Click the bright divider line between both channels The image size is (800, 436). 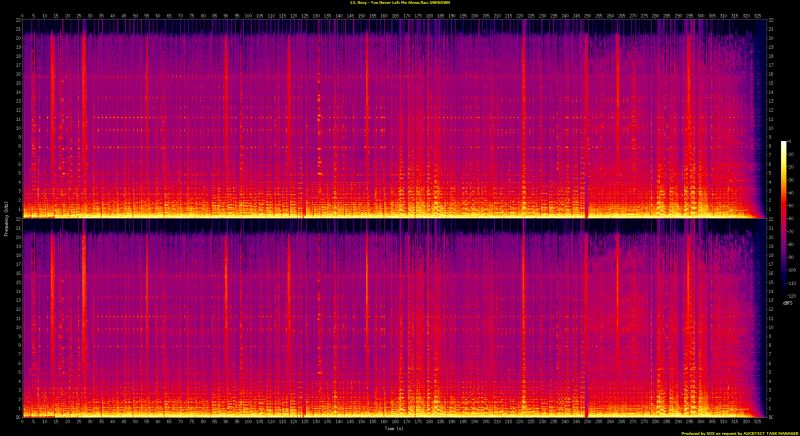pyautogui.click(x=390, y=218)
